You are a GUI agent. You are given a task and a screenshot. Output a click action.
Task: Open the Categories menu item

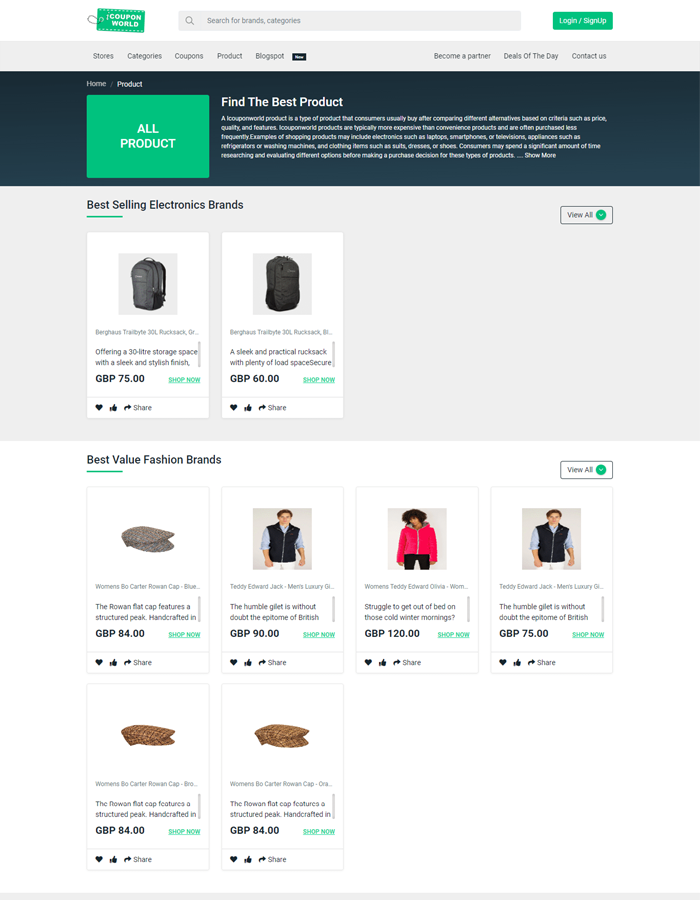145,56
